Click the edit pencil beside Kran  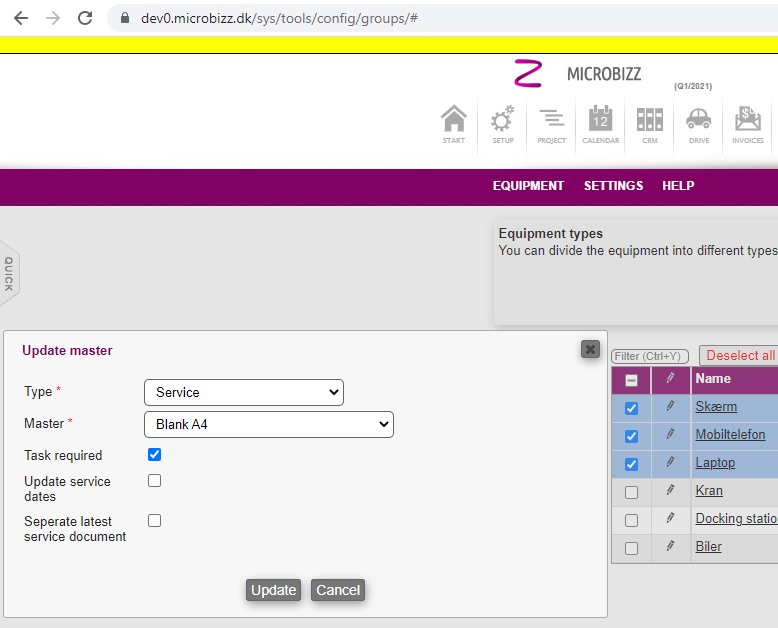670,491
